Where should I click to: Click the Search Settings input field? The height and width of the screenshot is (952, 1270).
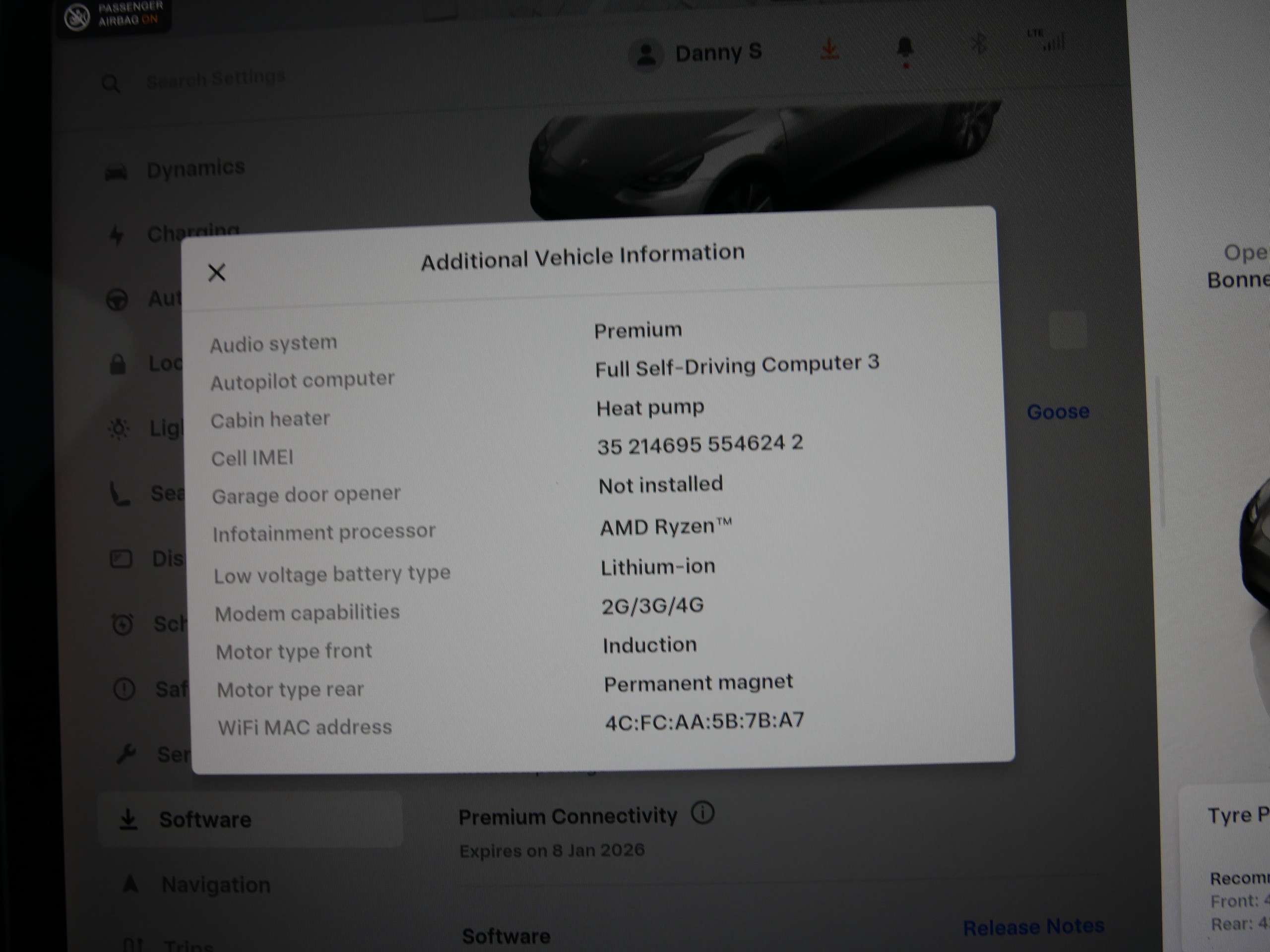tap(215, 79)
